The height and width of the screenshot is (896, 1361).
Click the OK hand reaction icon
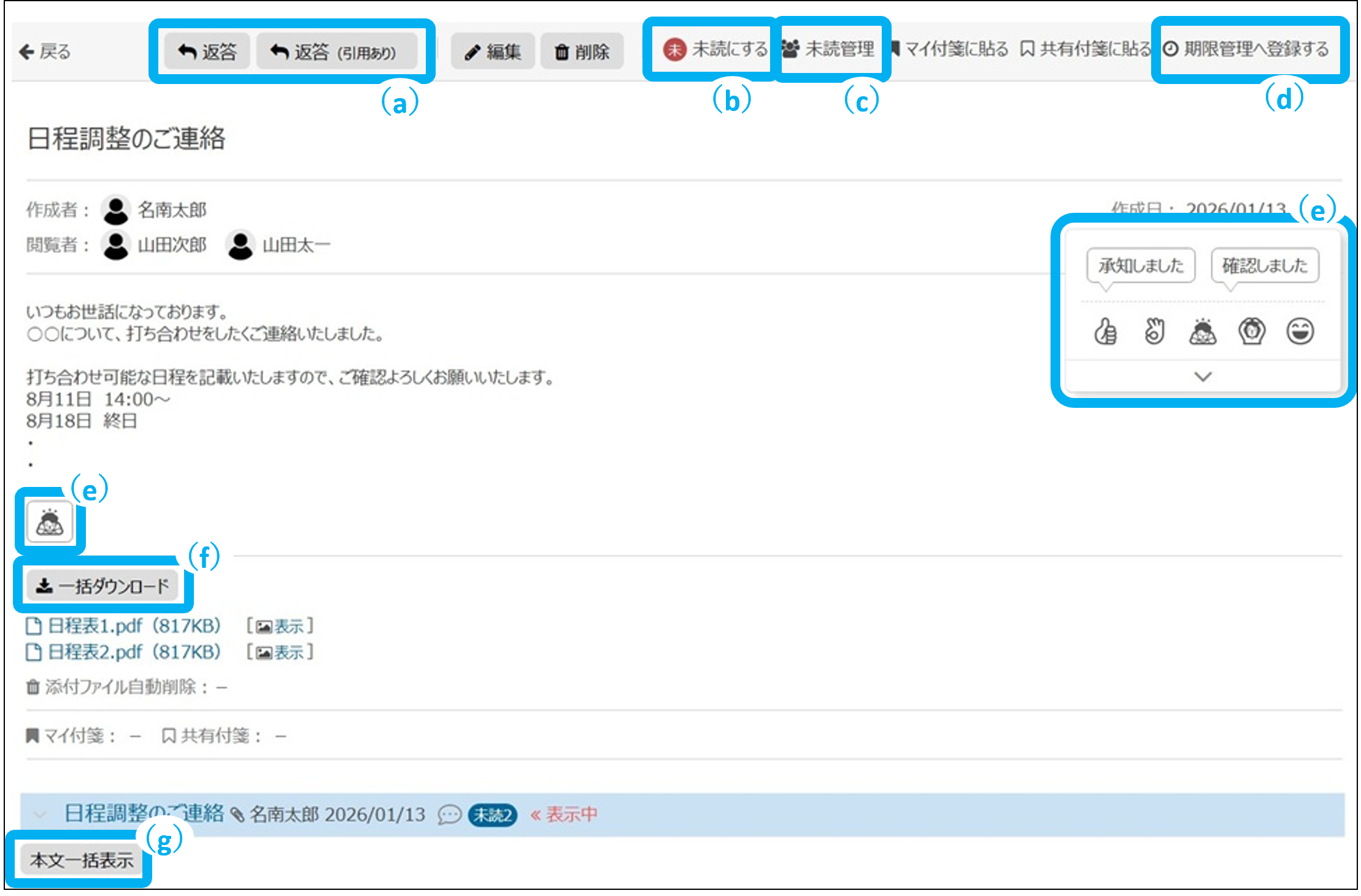[1154, 332]
